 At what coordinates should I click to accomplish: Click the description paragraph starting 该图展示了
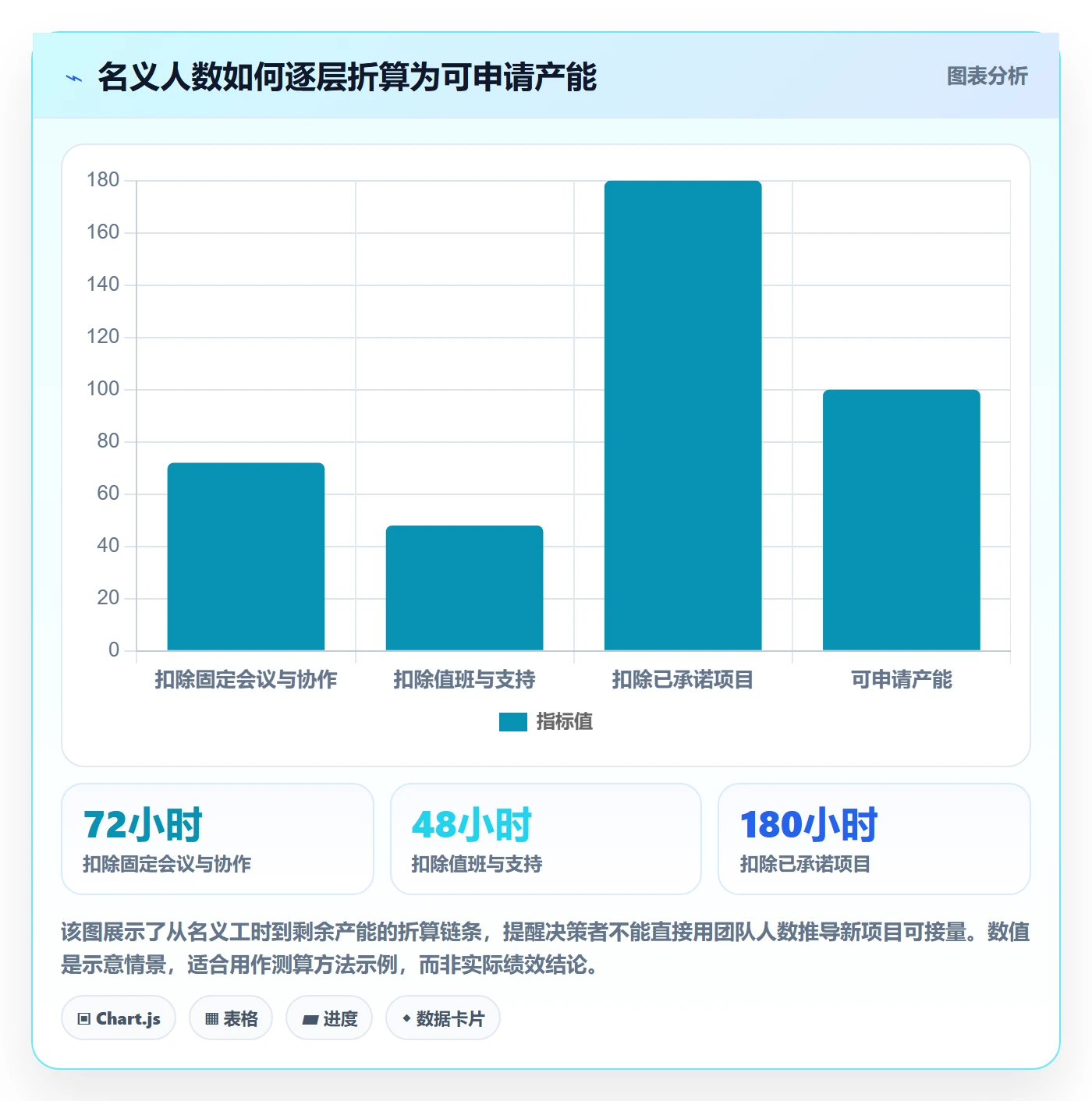pos(546,948)
